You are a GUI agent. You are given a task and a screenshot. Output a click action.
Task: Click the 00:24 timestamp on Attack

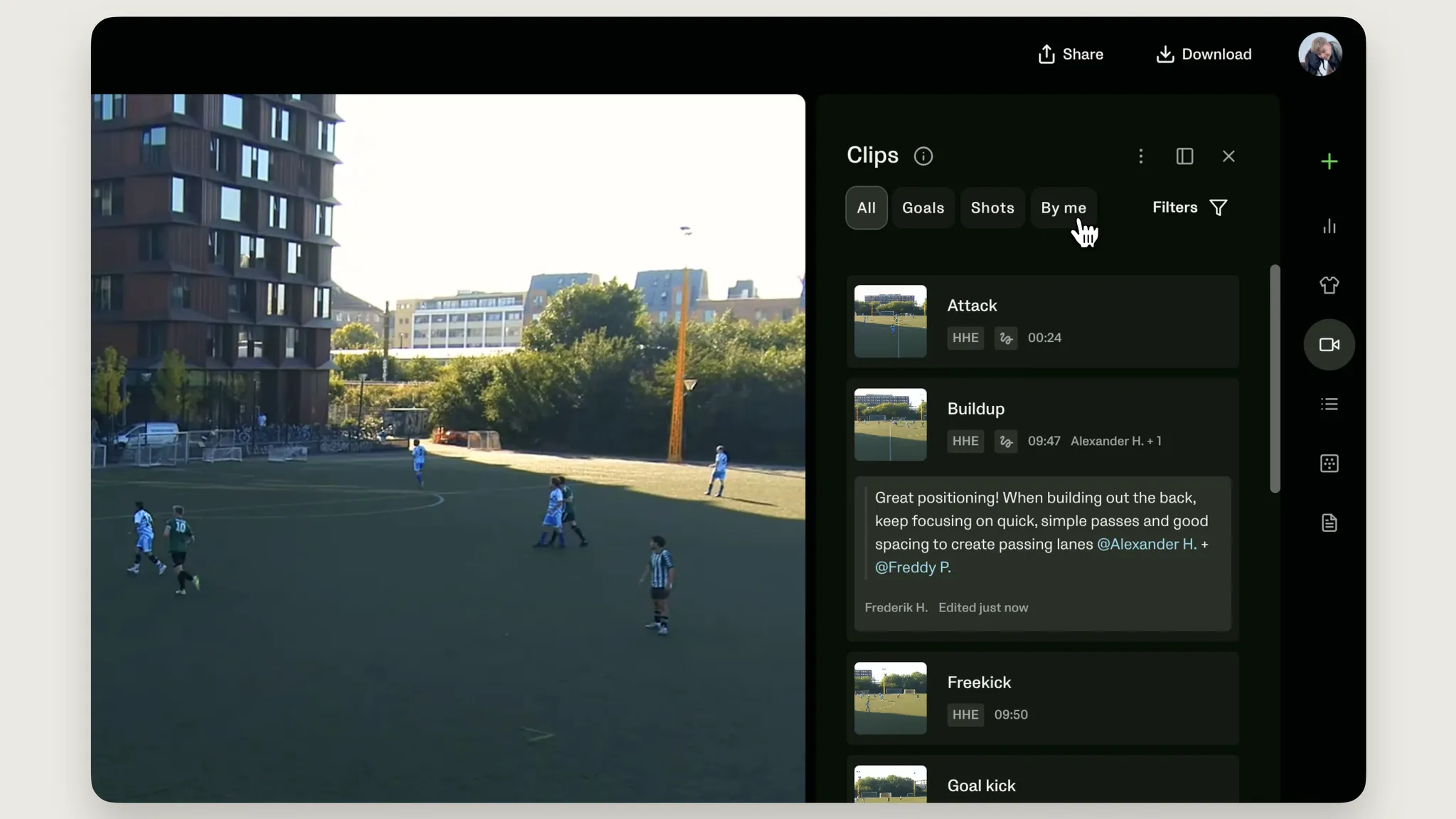click(1044, 338)
